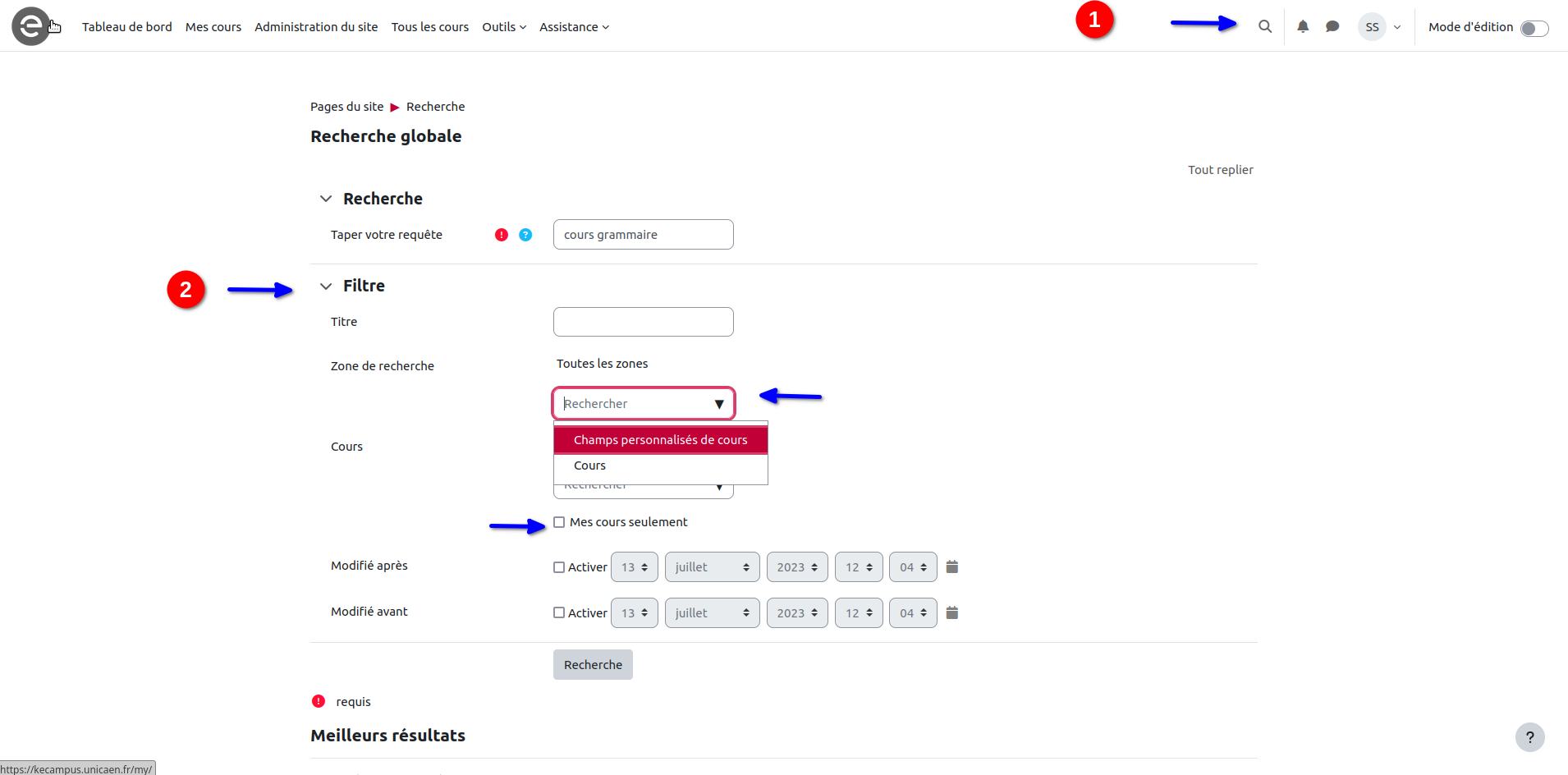
Task: Click the Titre filter input field
Action: [x=643, y=322]
